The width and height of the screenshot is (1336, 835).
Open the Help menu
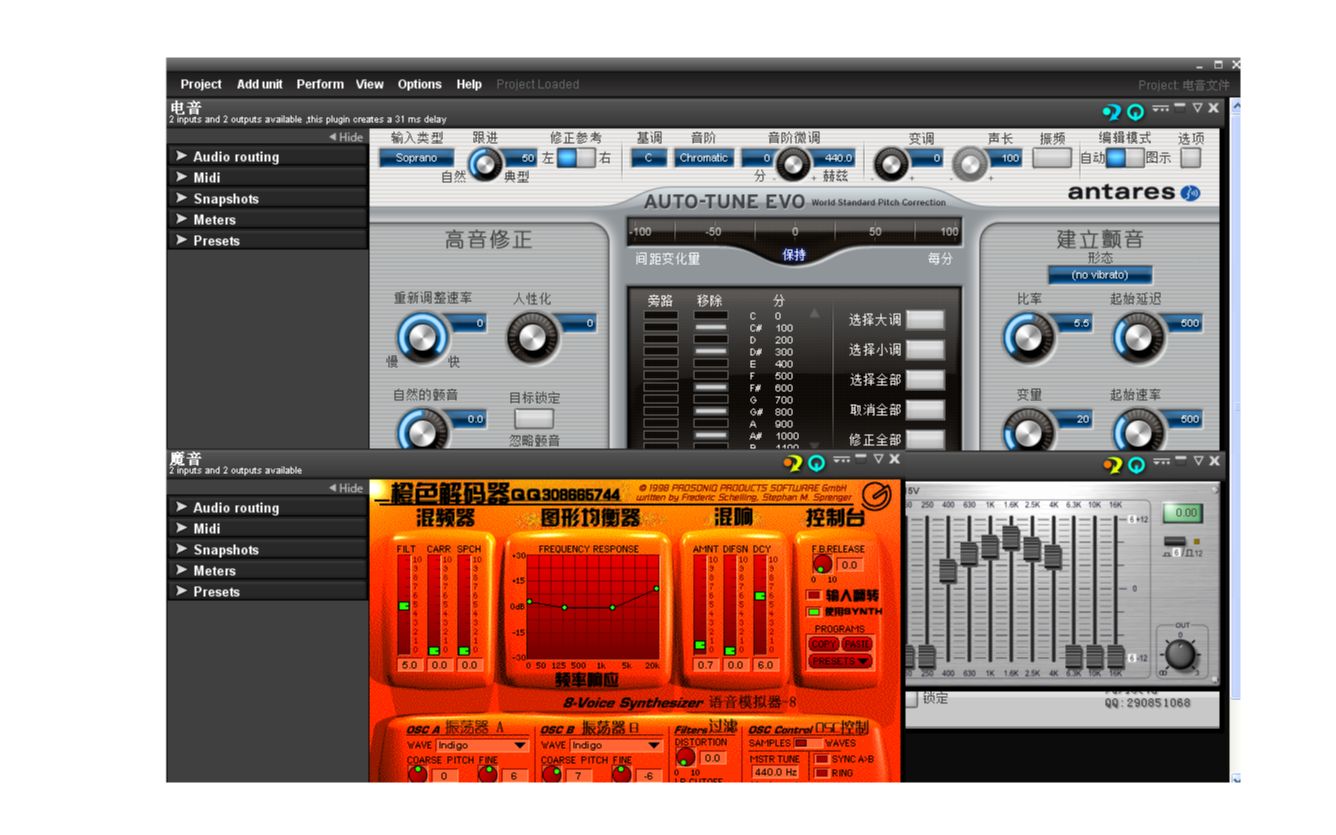click(469, 84)
